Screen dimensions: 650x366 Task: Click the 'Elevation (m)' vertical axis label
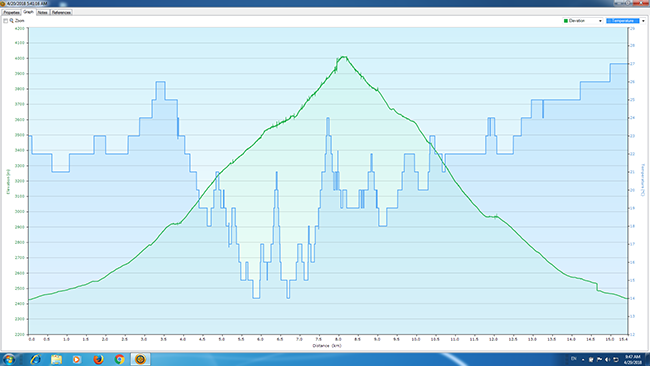pos(8,182)
